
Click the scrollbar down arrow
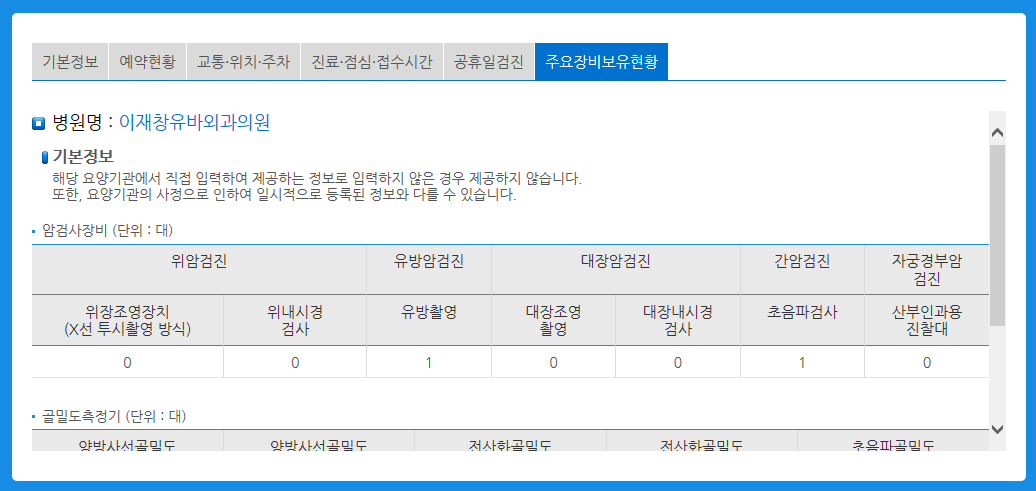tap(997, 429)
